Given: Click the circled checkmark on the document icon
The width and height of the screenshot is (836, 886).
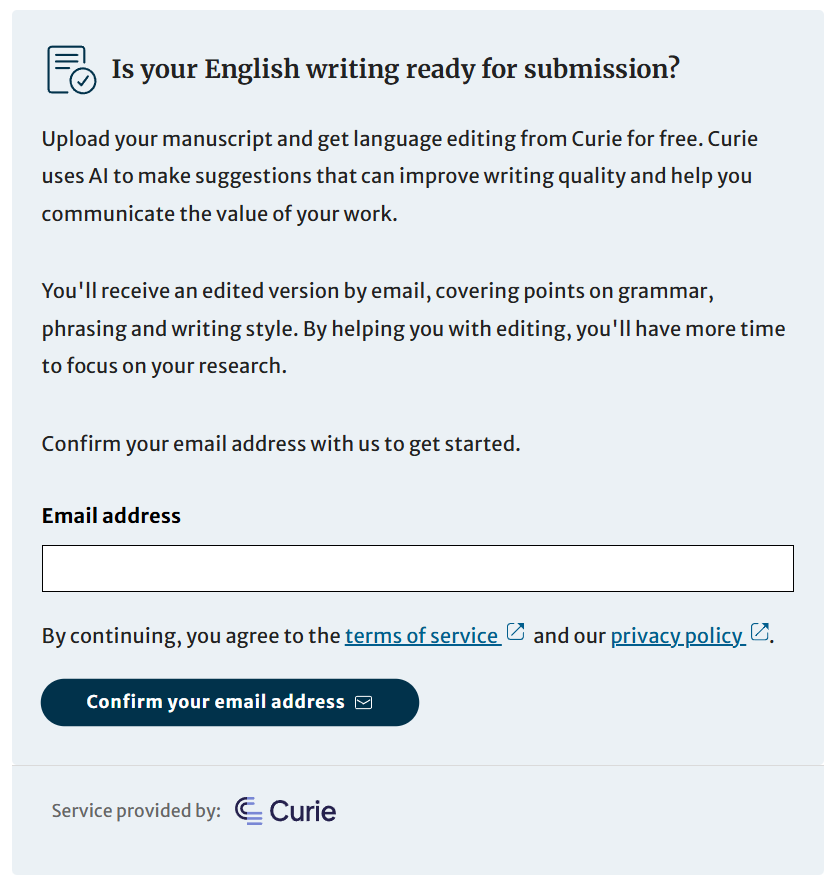Looking at the screenshot, I should (x=84, y=81).
